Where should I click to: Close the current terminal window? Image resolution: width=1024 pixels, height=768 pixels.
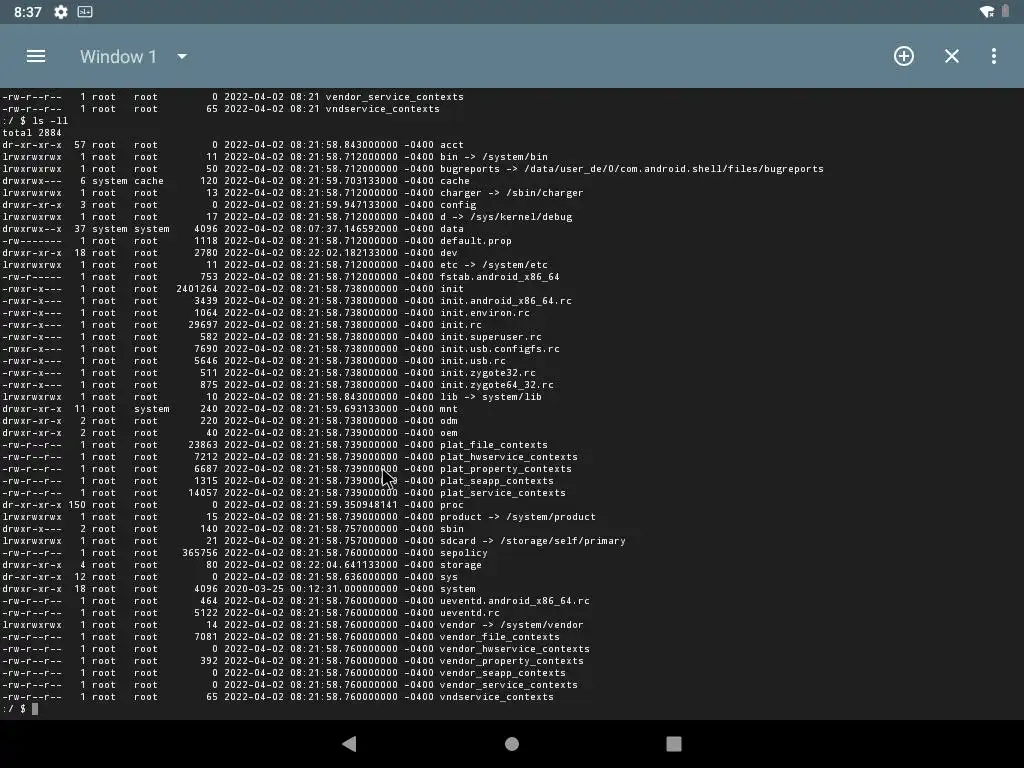pyautogui.click(x=952, y=56)
